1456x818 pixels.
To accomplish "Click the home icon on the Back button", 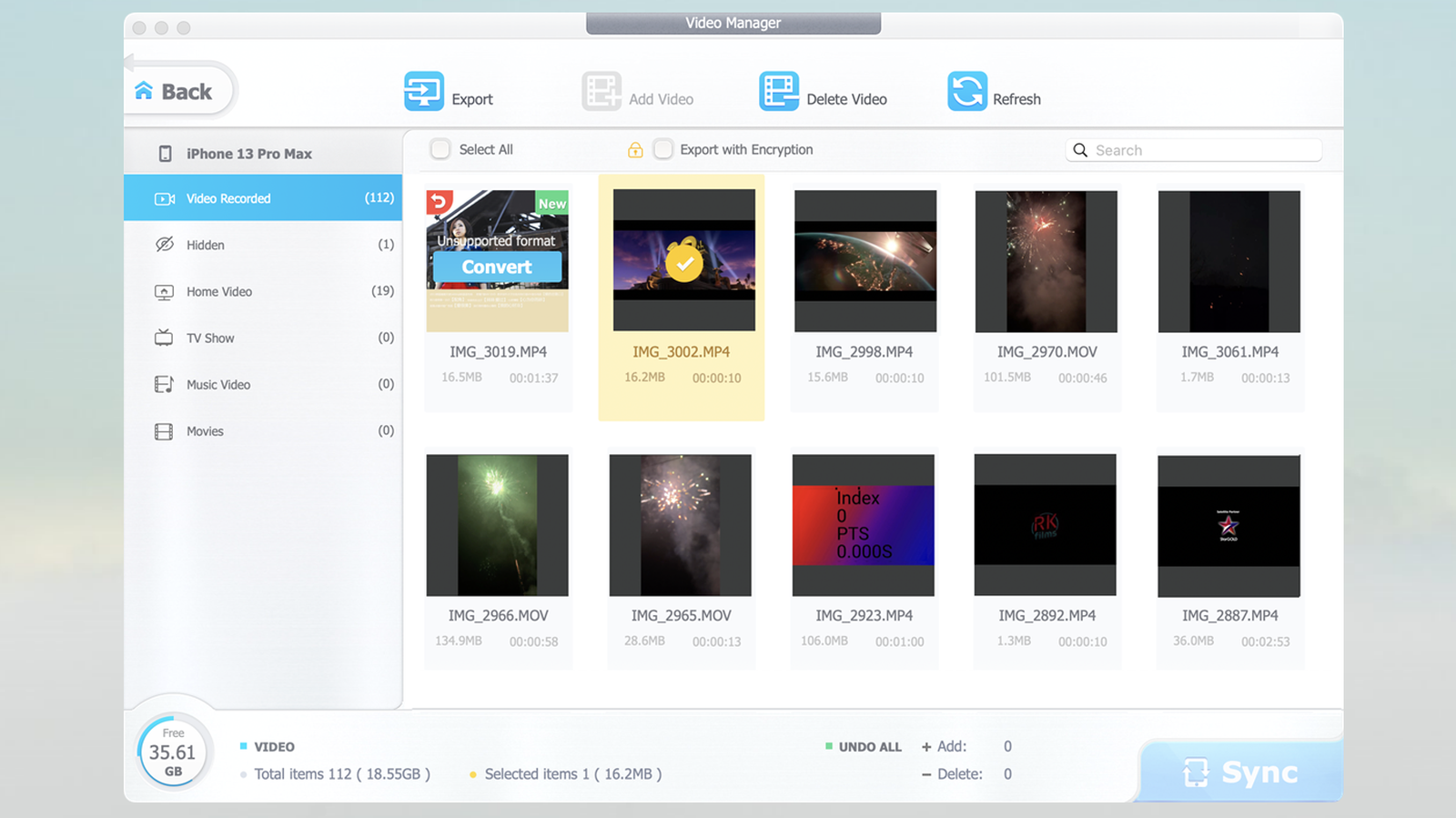I will coord(144,91).
